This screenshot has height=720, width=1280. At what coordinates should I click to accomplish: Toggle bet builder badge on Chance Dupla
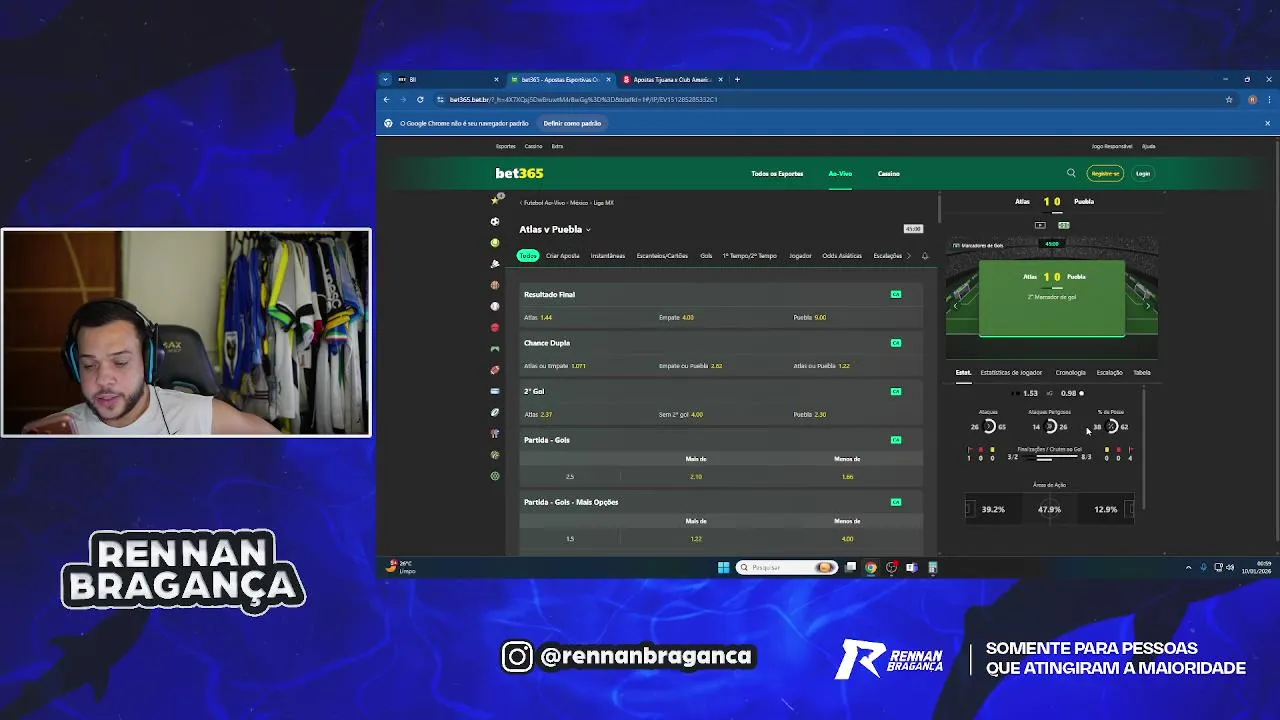896,343
